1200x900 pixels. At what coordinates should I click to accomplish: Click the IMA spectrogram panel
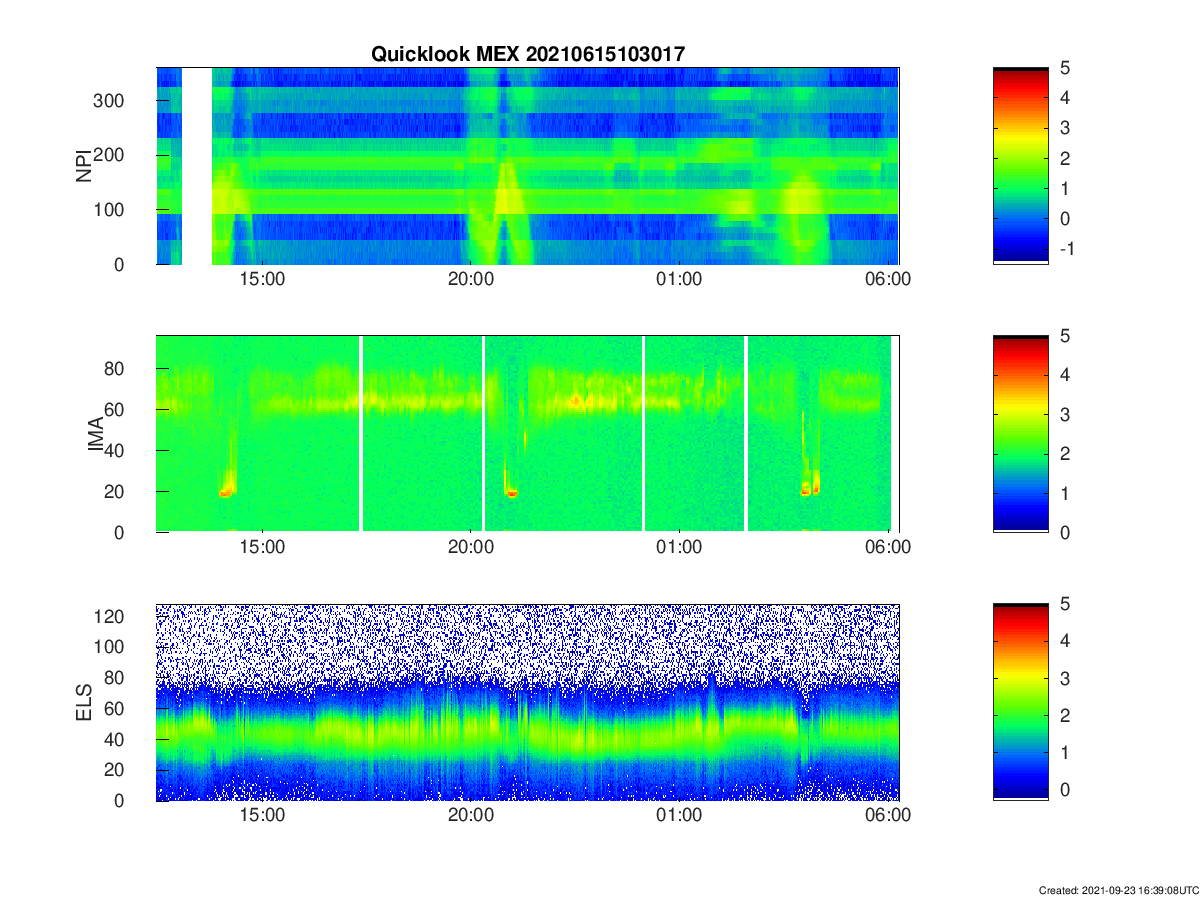(527, 434)
